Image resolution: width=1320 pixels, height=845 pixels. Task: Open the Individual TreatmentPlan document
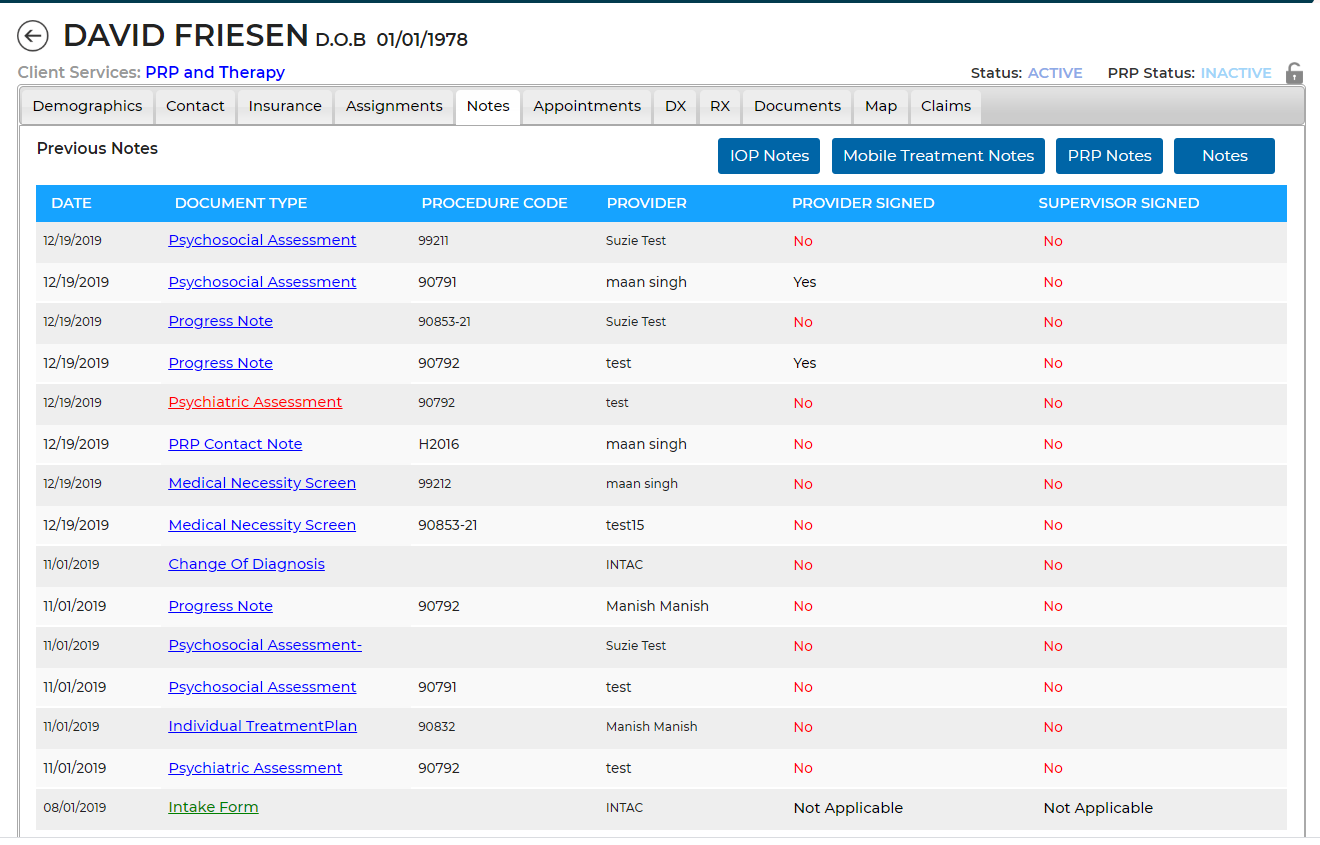pyautogui.click(x=262, y=726)
